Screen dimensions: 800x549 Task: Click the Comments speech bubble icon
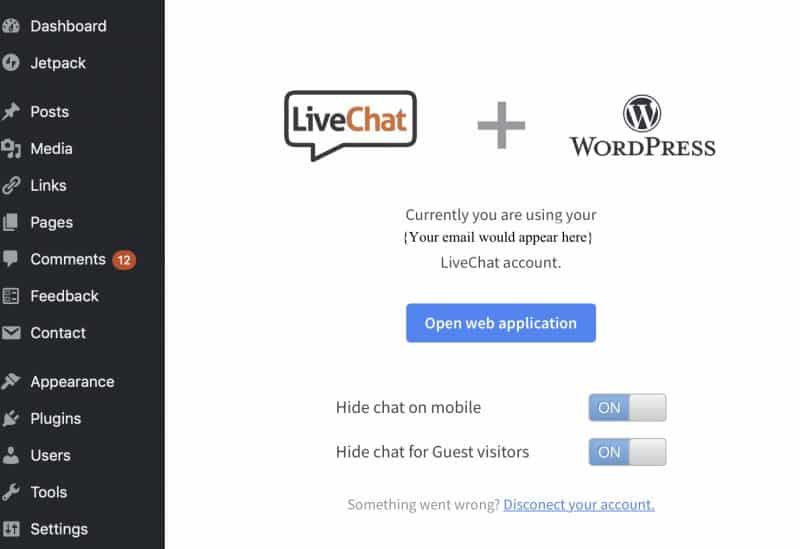click(x=10, y=259)
